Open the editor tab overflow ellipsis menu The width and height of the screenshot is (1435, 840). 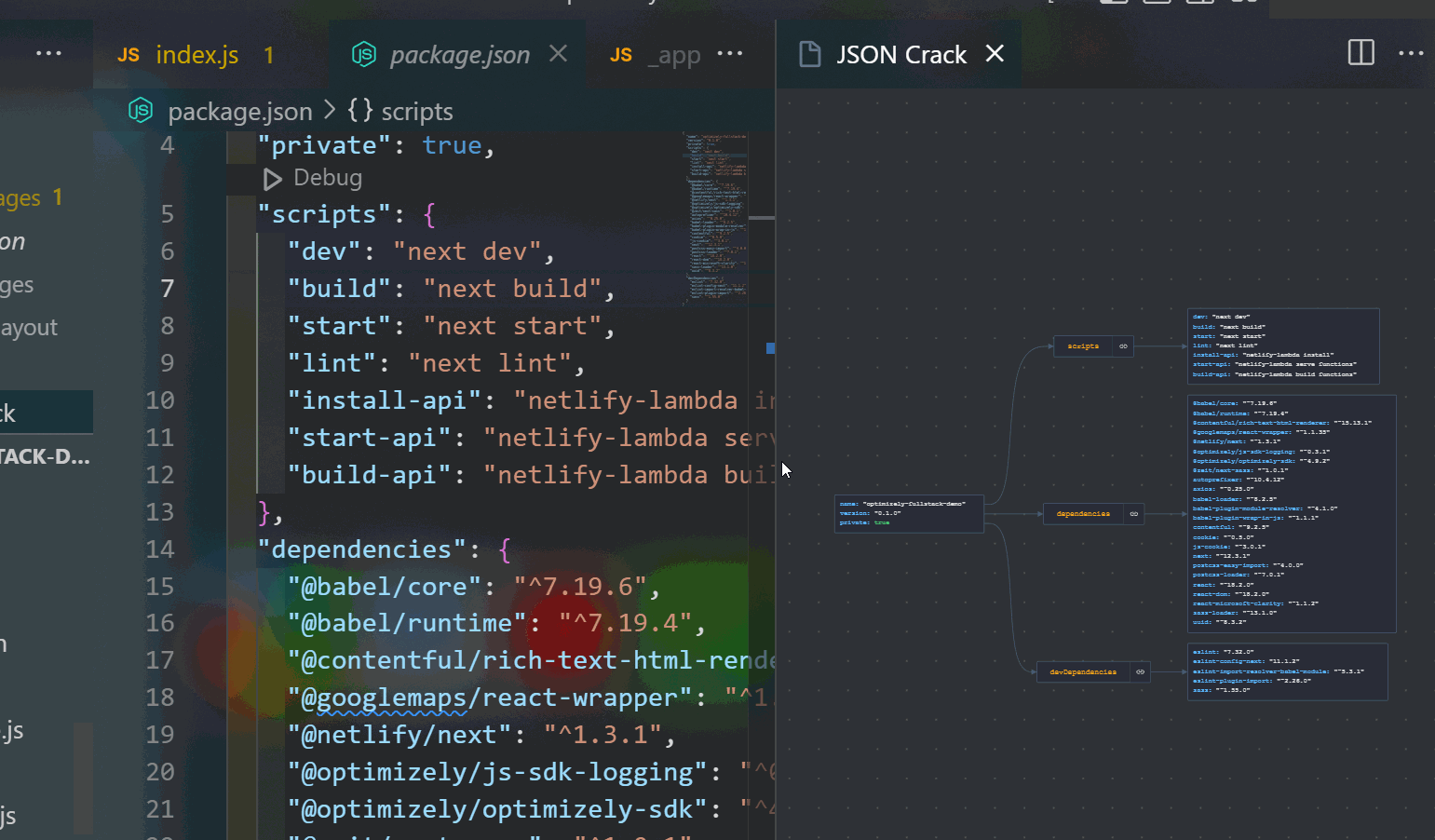[730, 54]
